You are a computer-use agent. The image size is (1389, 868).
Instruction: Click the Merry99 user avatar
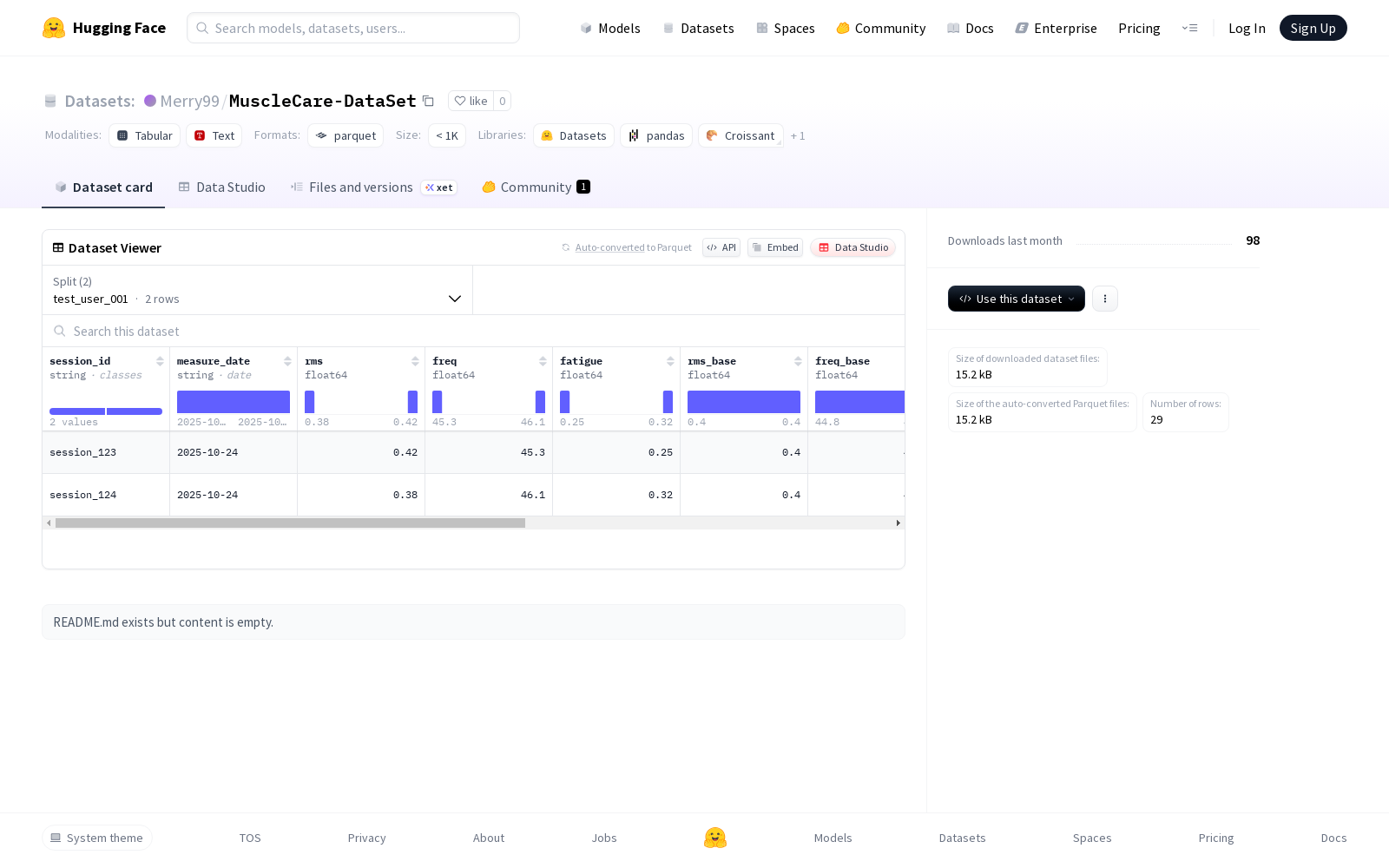(150, 101)
